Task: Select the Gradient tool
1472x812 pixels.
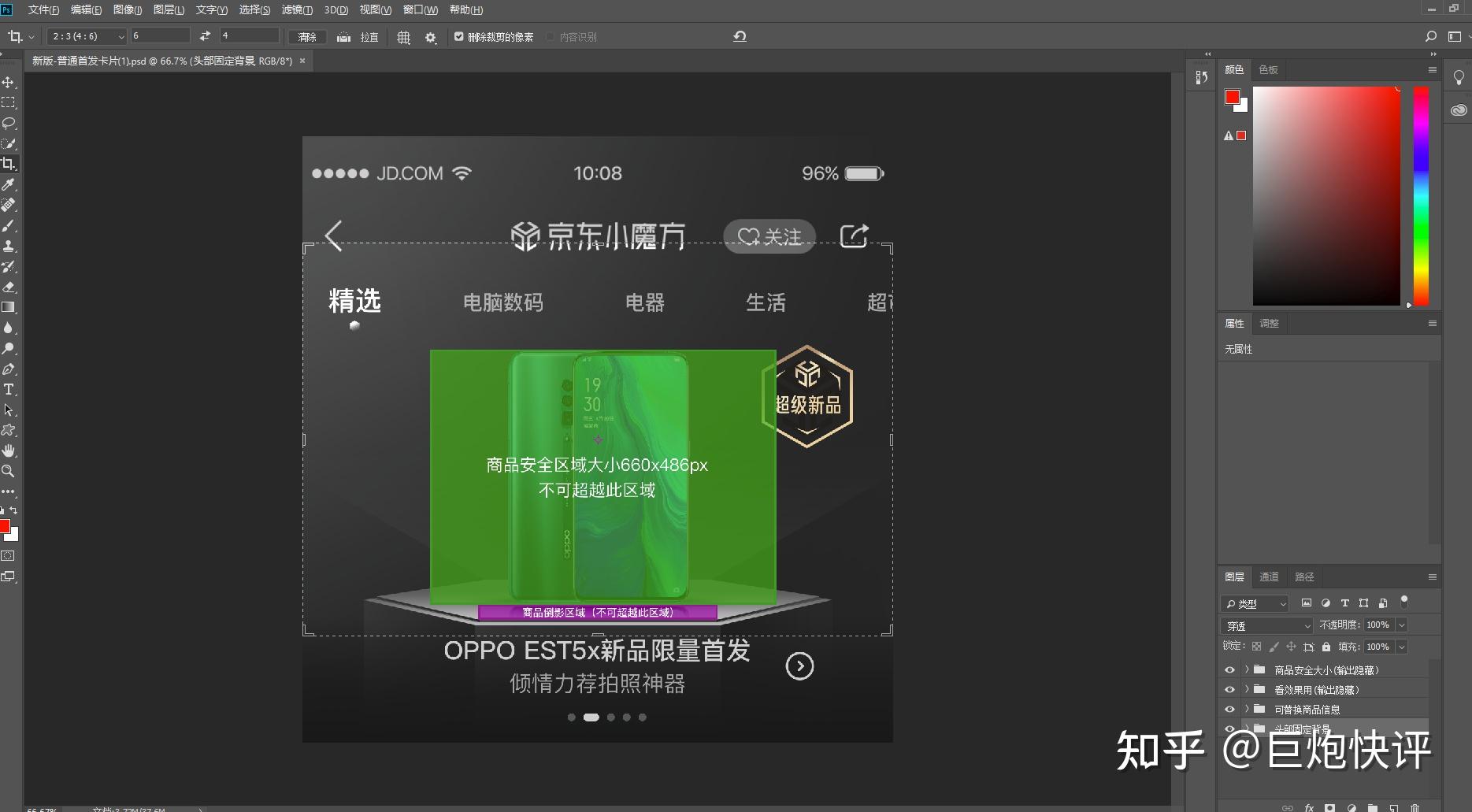Action: pyautogui.click(x=8, y=307)
